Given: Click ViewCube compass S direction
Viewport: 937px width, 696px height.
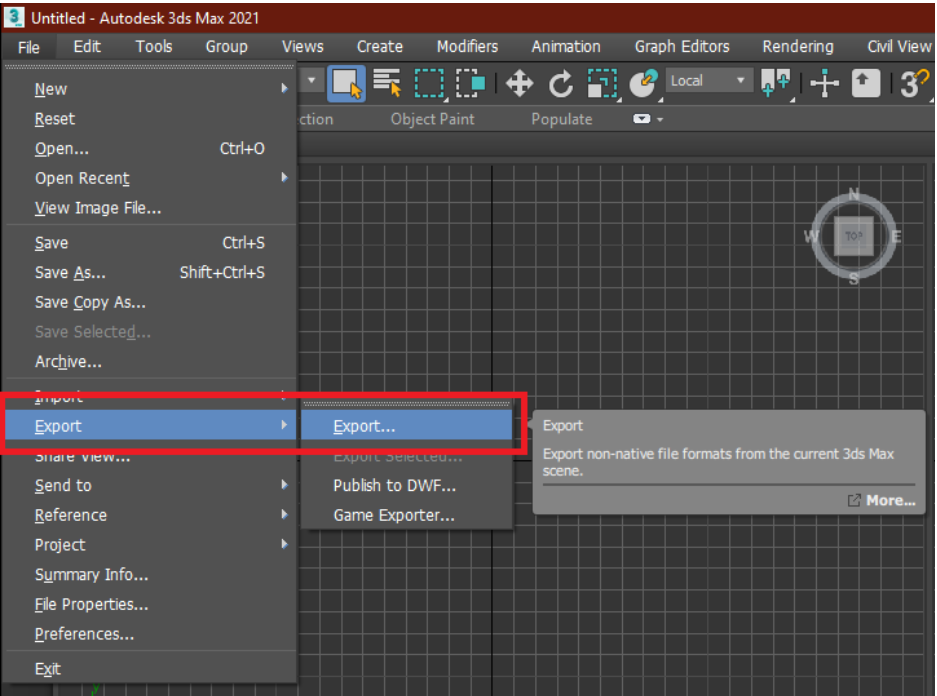Looking at the screenshot, I should click(x=854, y=278).
